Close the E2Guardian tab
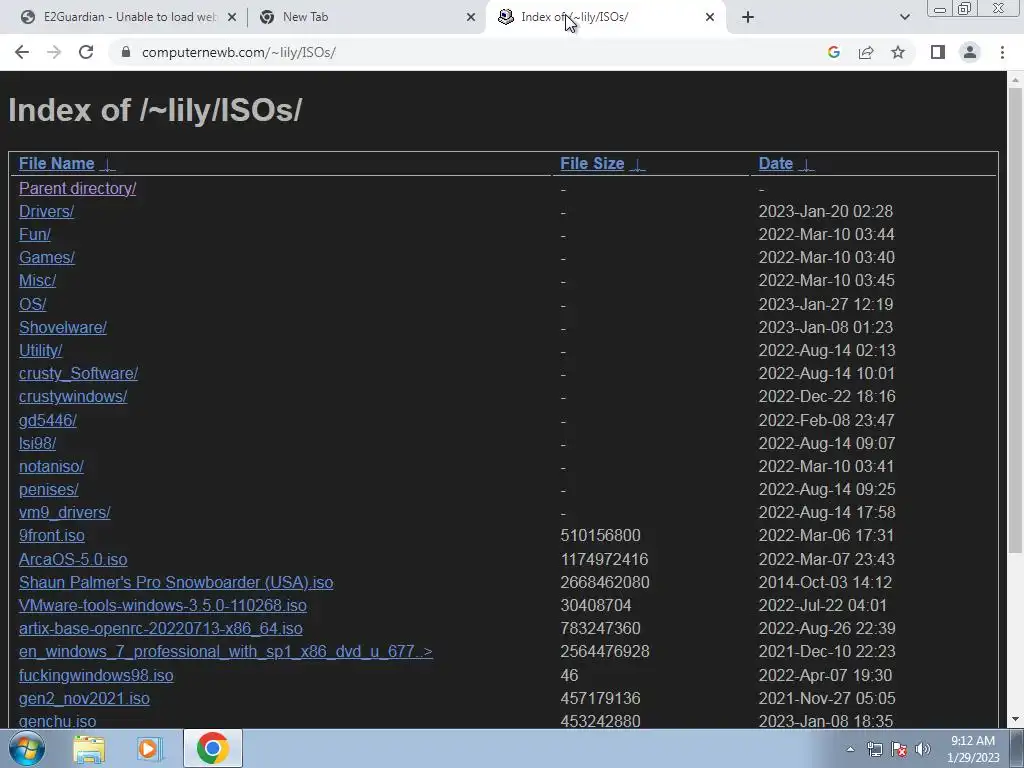 point(232,17)
